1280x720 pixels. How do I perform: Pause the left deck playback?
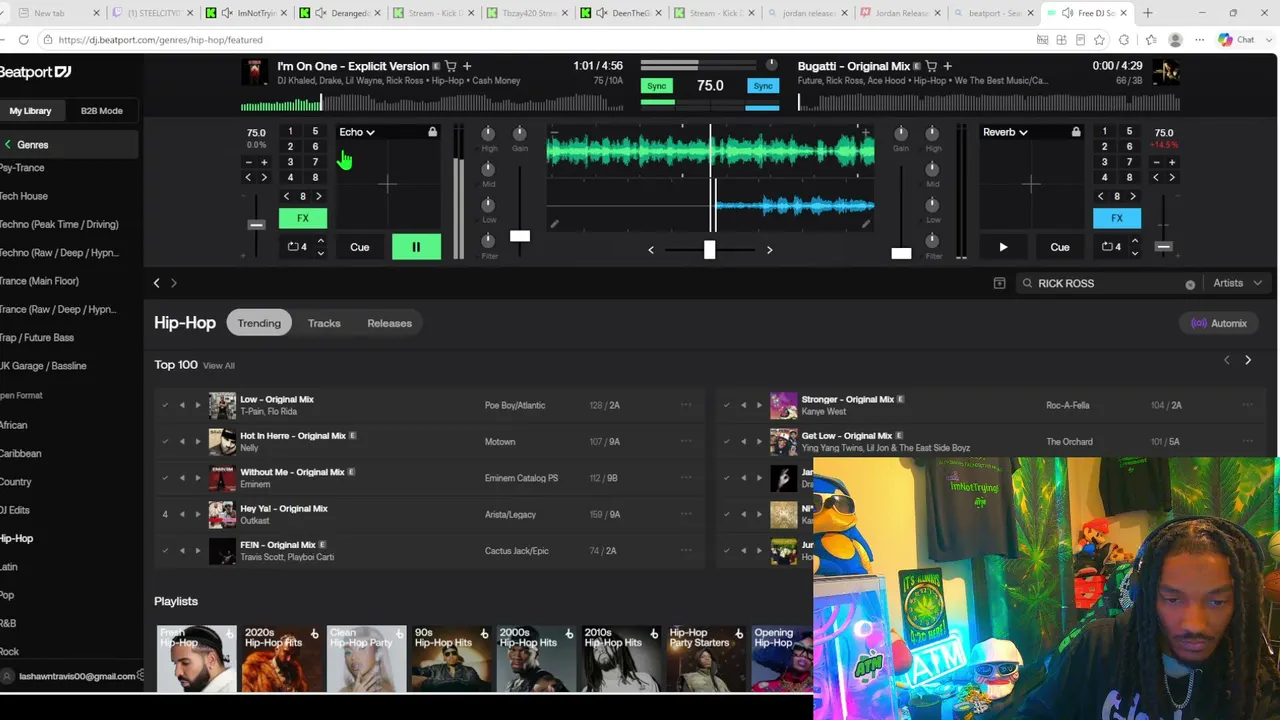416,247
